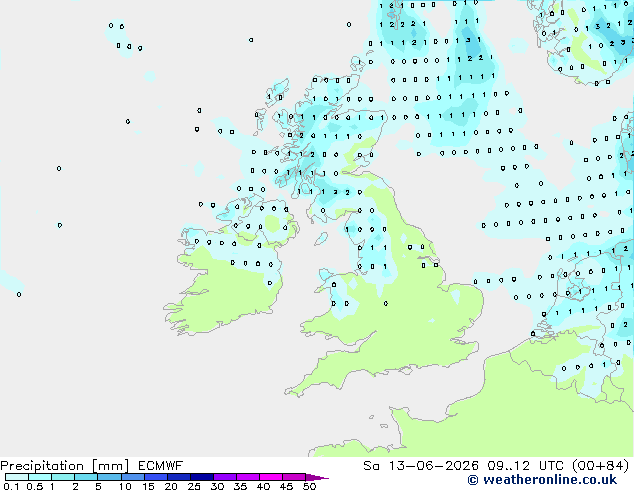
Task: Pick the 45–50 mm legend color box
Action: (x=294, y=477)
